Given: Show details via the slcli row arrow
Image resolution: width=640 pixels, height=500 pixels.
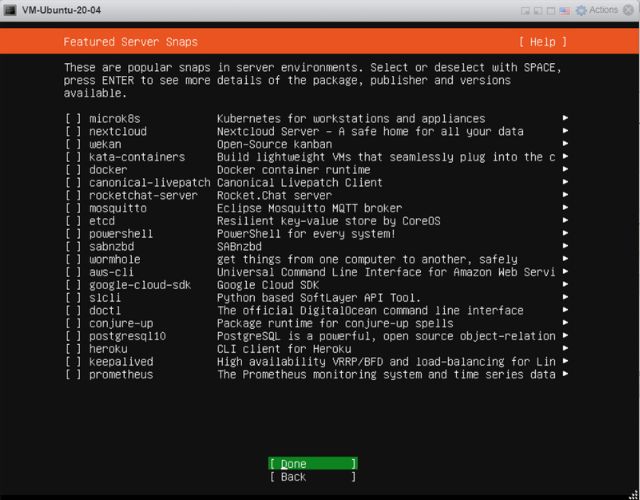Looking at the screenshot, I should pos(565,297).
